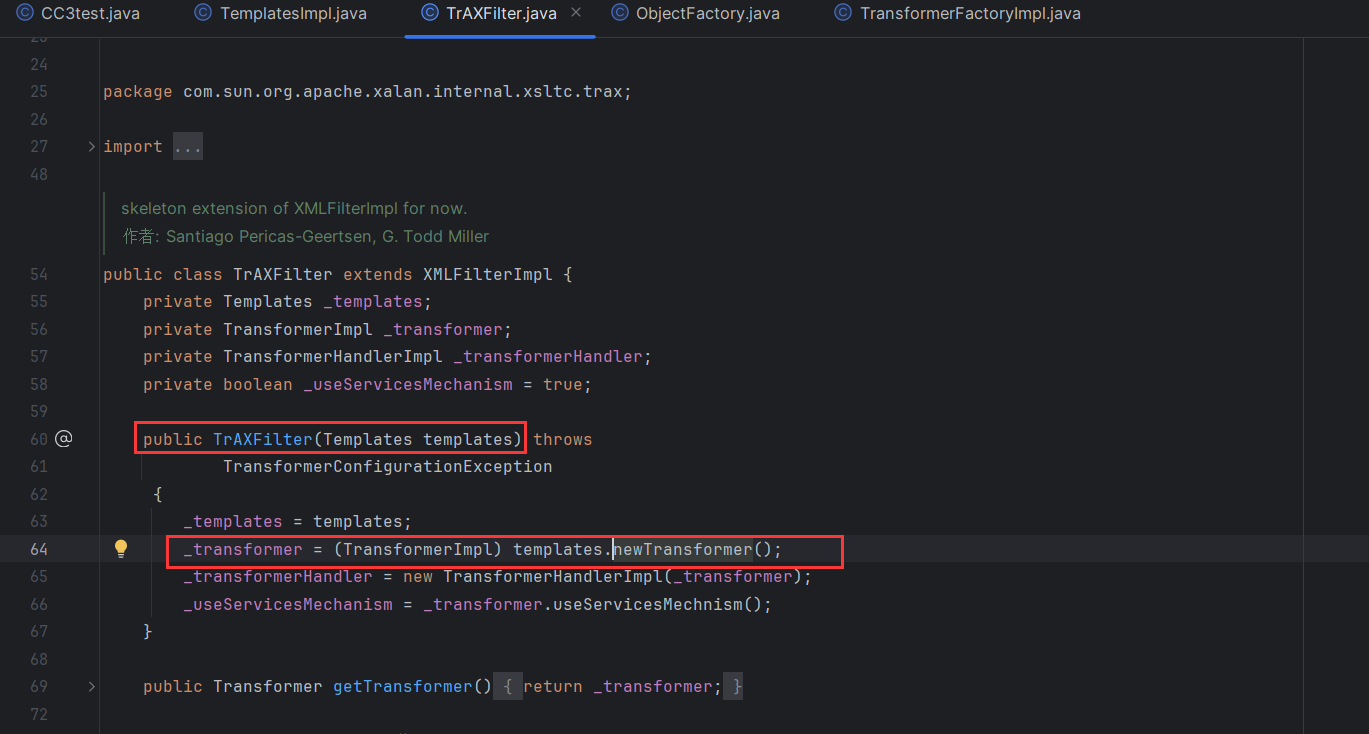Click the author line mentioning Santiago Pericas-Geertsen
This screenshot has height=734, width=1369.
(x=305, y=237)
